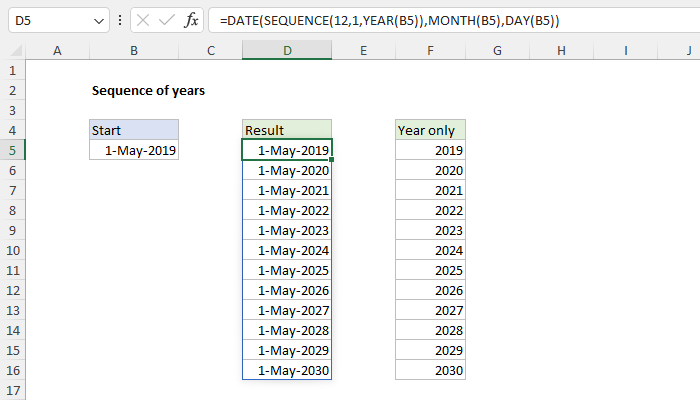
Task: Select row 3 header
Action: (x=12, y=110)
